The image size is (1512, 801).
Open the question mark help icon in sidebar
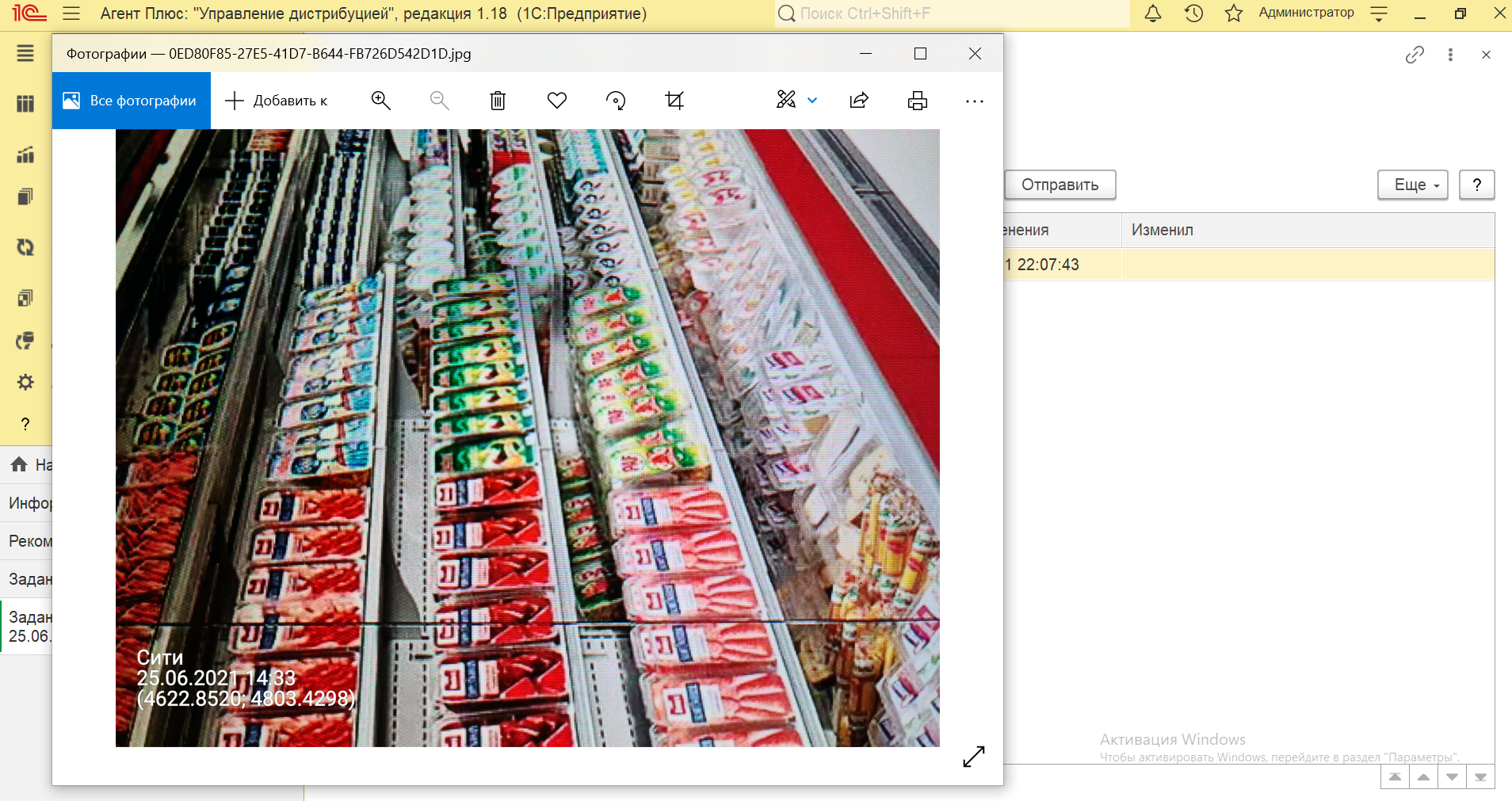tap(25, 424)
